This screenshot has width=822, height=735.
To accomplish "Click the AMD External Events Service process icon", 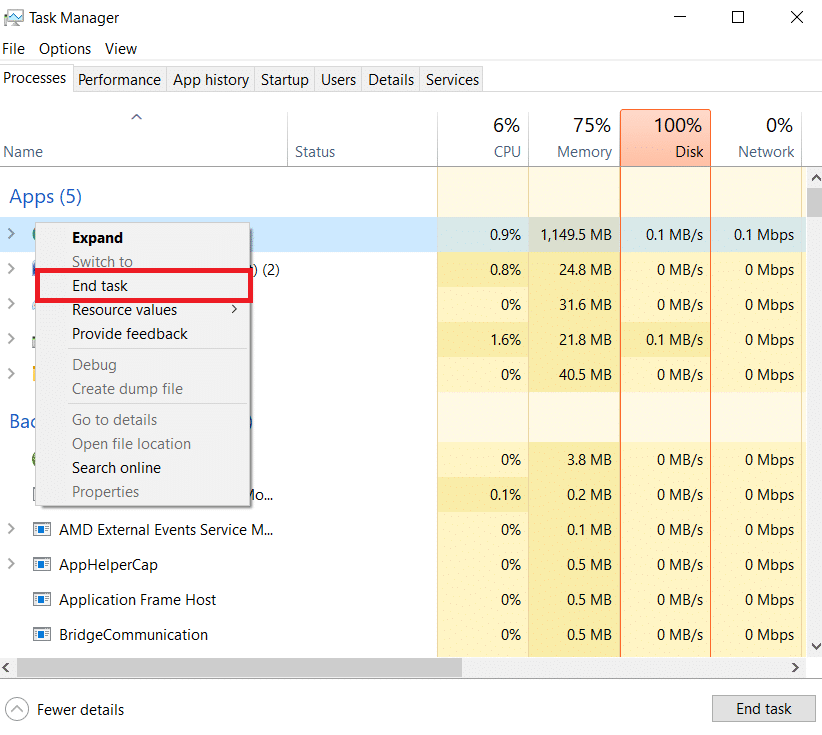I will (41, 529).
